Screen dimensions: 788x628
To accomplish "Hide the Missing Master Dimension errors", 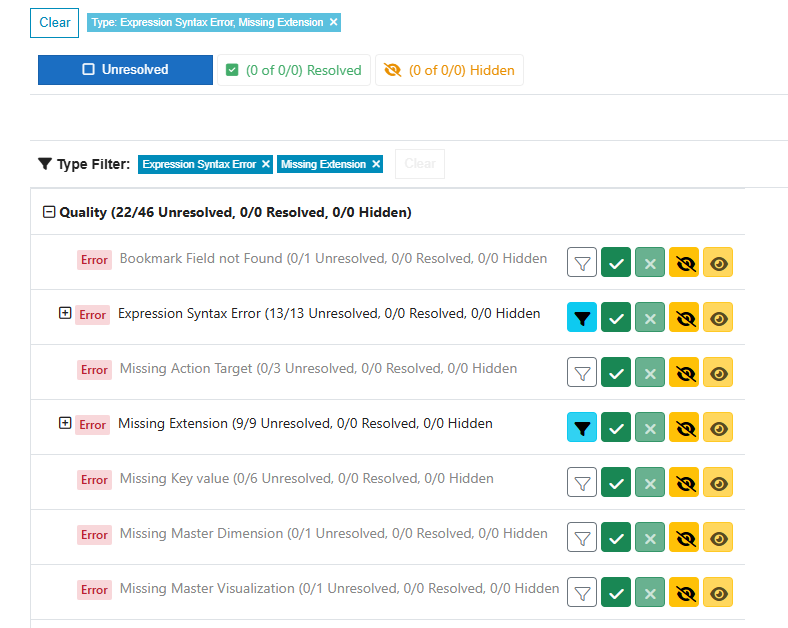I will (x=684, y=537).
